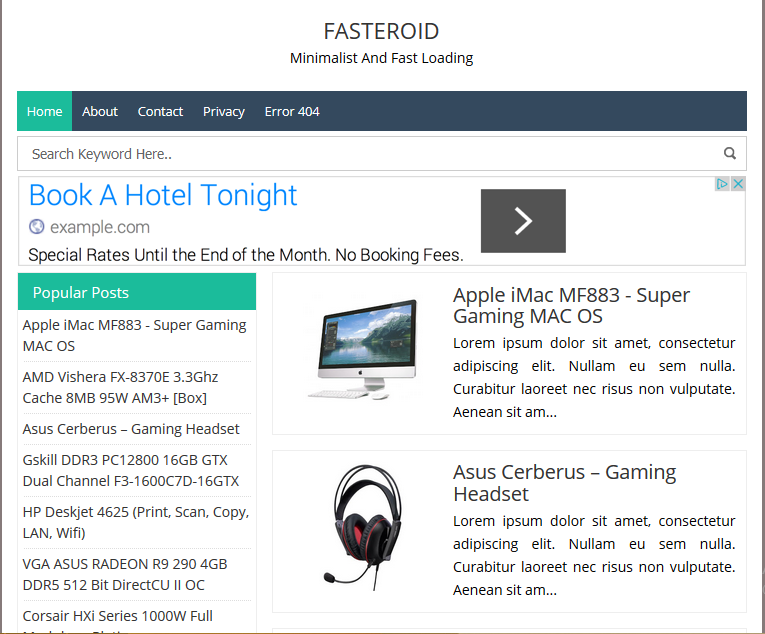This screenshot has width=765, height=634.
Task: Open popular post HP Deskjet 4625
Action: pos(136,522)
